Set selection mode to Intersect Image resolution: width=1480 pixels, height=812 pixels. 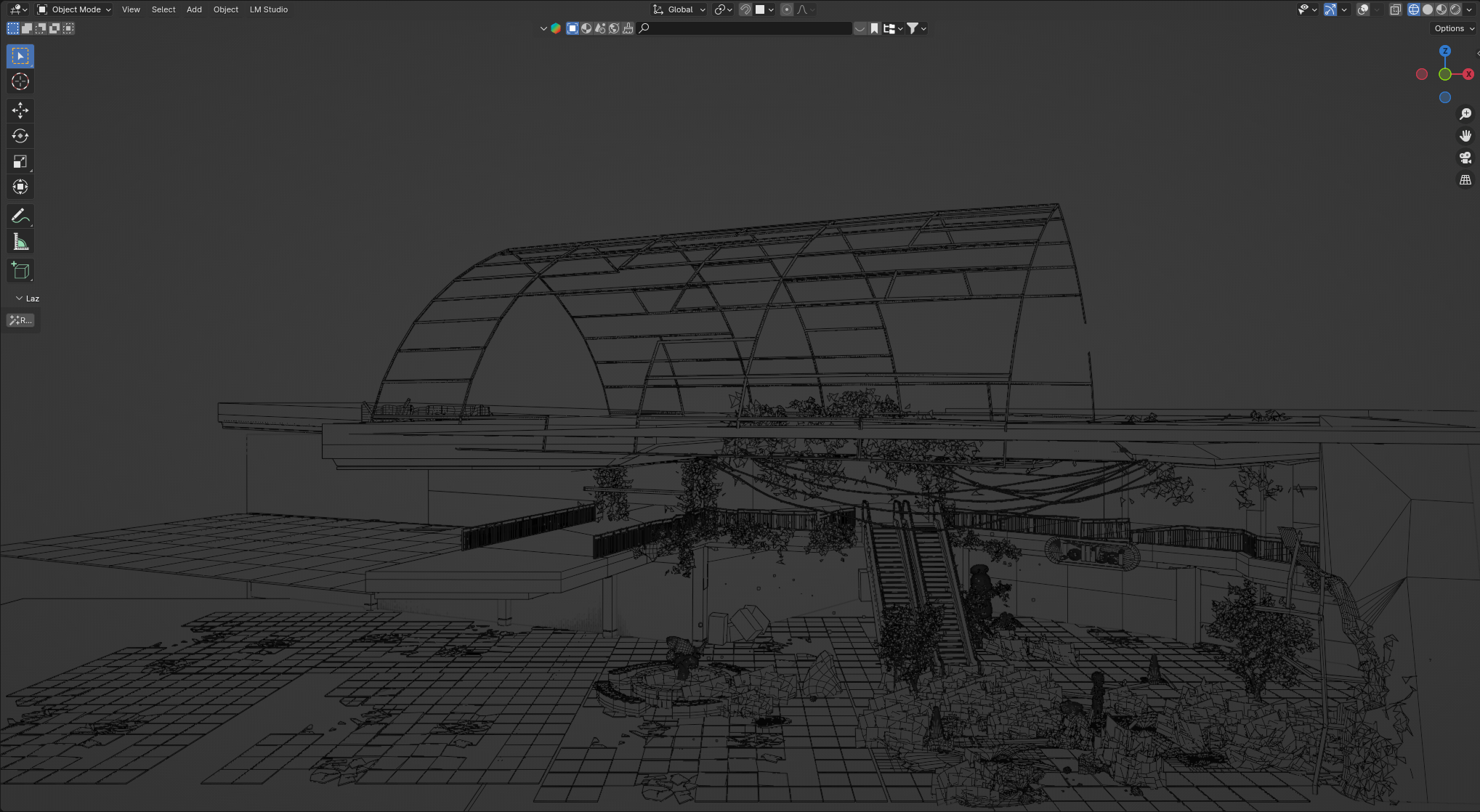(x=68, y=28)
